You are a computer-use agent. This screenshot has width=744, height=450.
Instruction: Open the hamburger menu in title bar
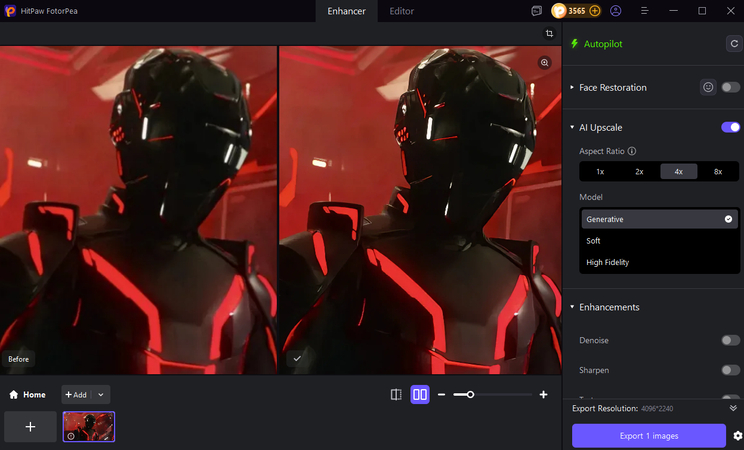[644, 11]
